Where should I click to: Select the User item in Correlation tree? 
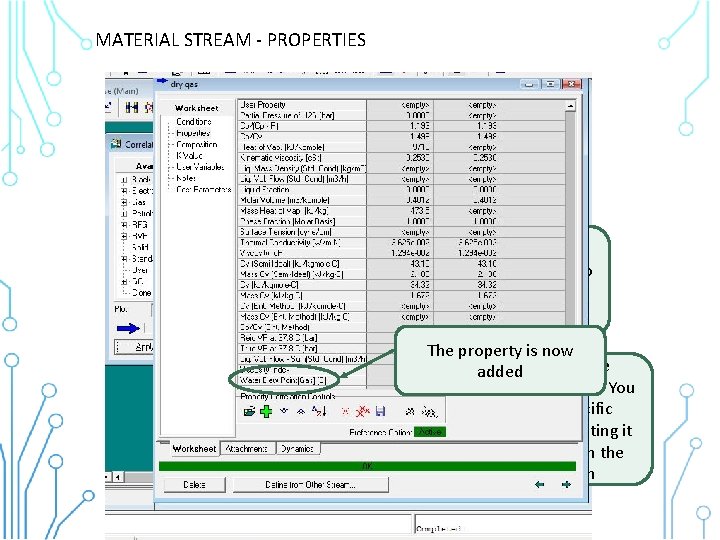[x=141, y=270]
